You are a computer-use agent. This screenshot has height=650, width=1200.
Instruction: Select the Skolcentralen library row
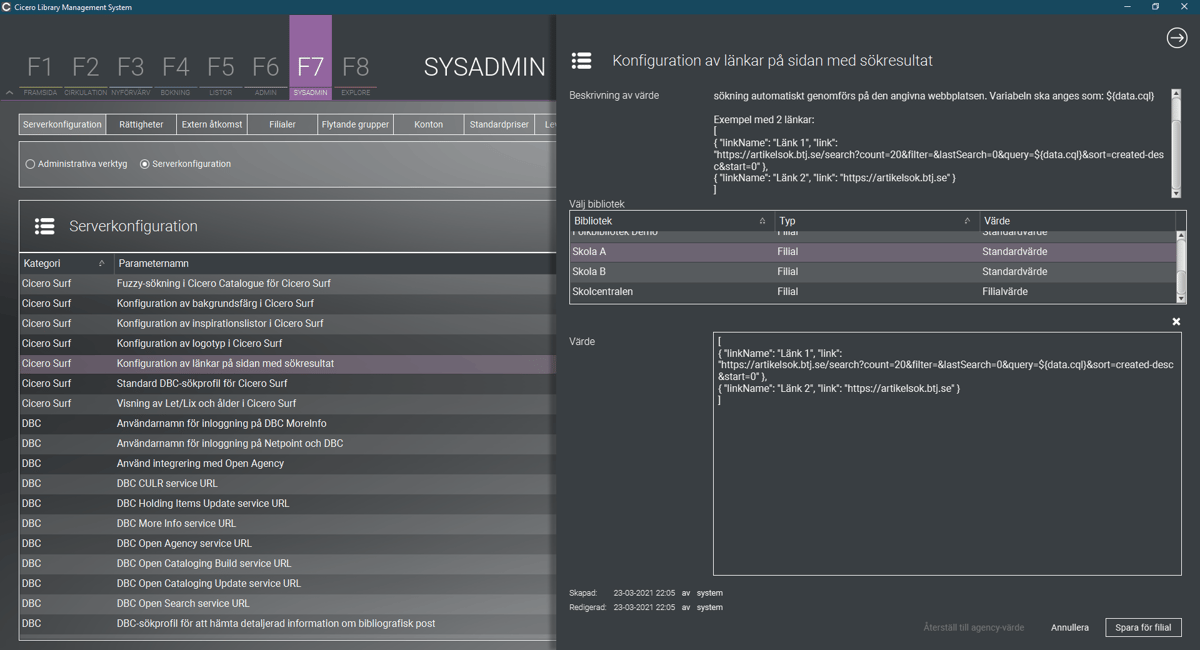tap(872, 292)
